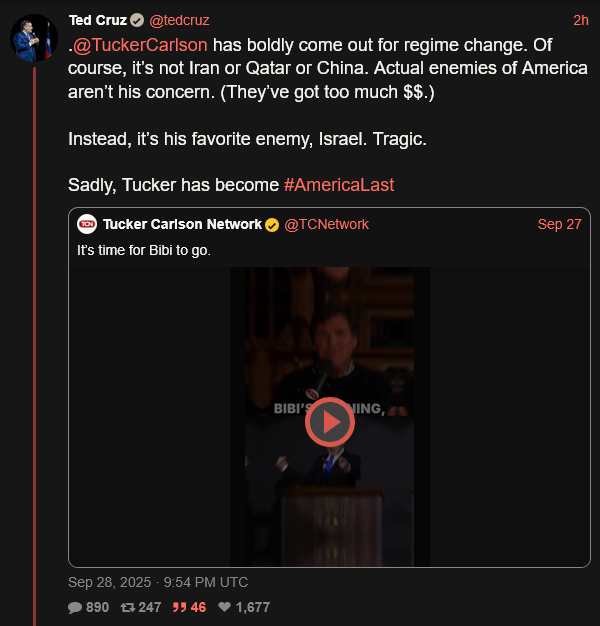Click the Sep 28, 2025 full timestamp
The image size is (600, 626).
(x=158, y=582)
